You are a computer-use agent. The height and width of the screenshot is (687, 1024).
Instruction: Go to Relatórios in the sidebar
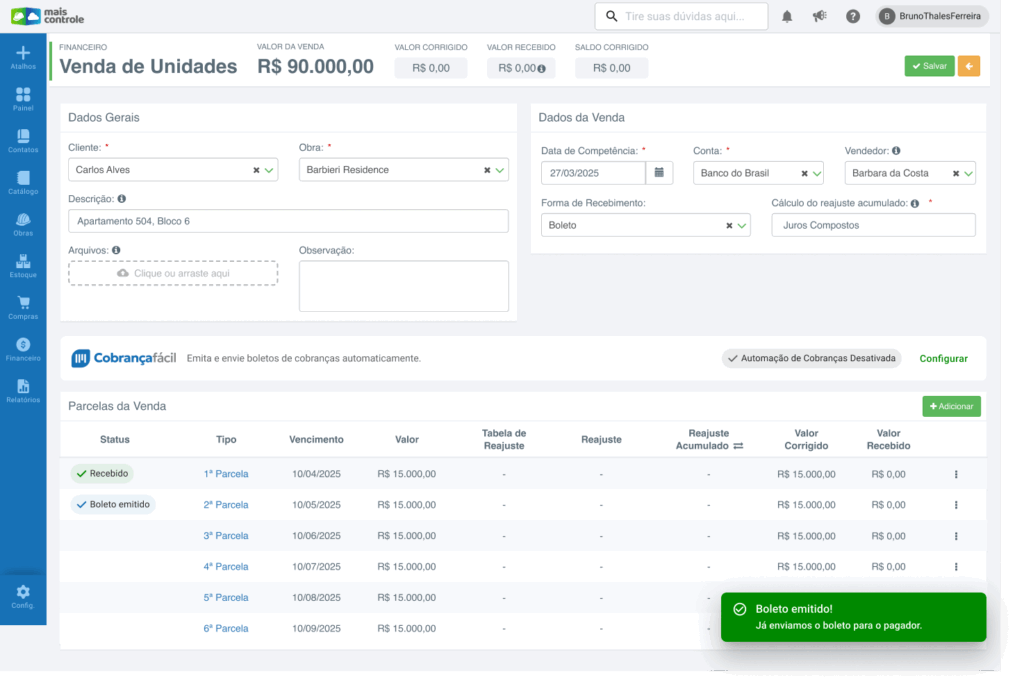coord(23,391)
